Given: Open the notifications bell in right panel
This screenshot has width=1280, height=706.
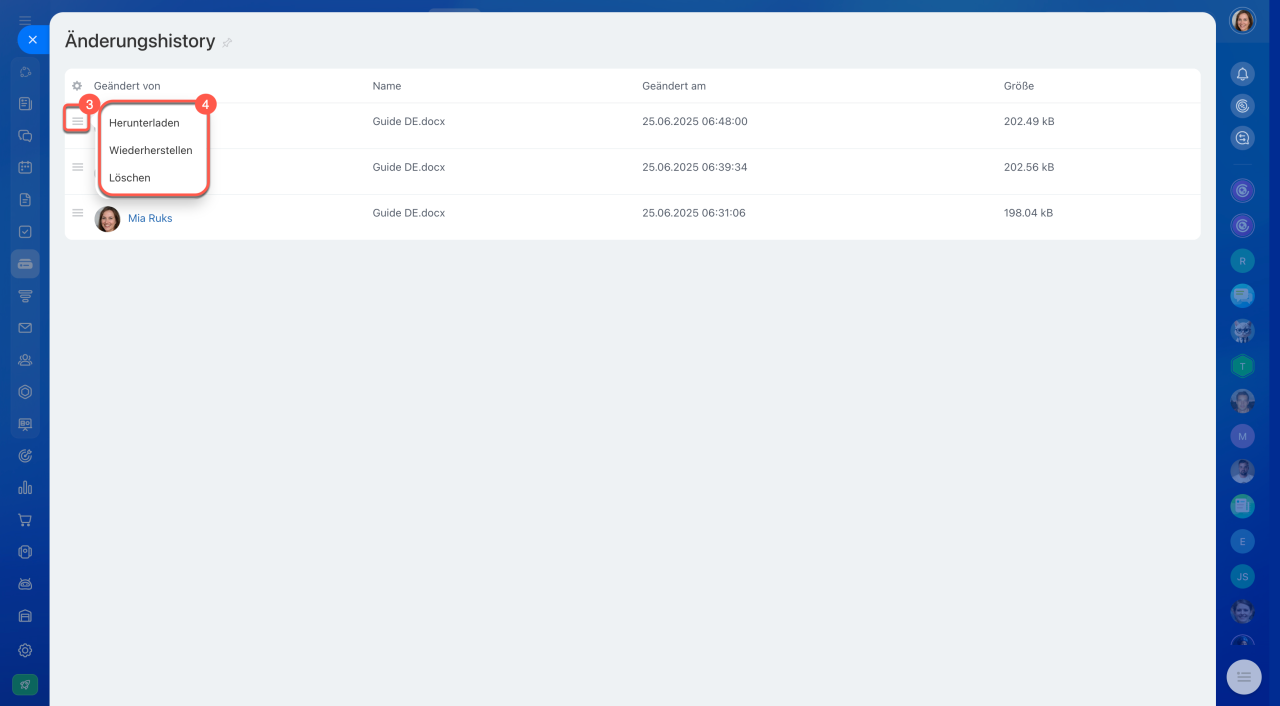Looking at the screenshot, I should click(x=1242, y=74).
